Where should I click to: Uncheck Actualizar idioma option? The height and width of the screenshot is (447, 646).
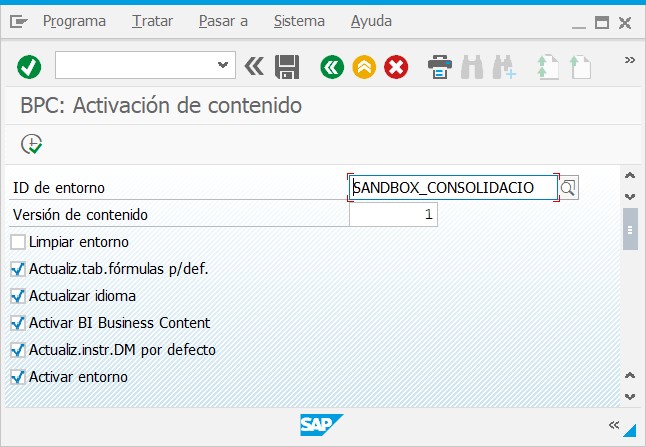(18, 296)
